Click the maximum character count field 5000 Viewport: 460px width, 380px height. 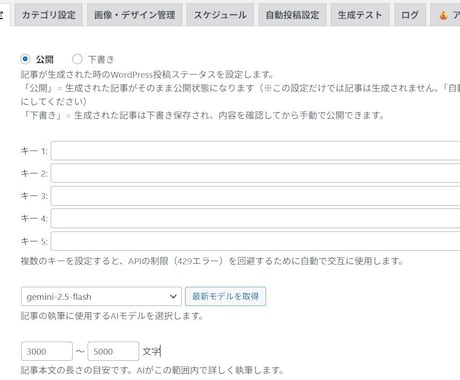113,351
